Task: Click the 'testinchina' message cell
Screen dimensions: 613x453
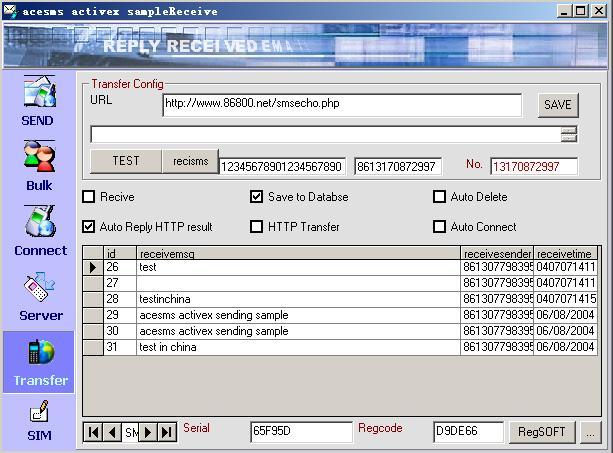Action: pyautogui.click(x=298, y=299)
